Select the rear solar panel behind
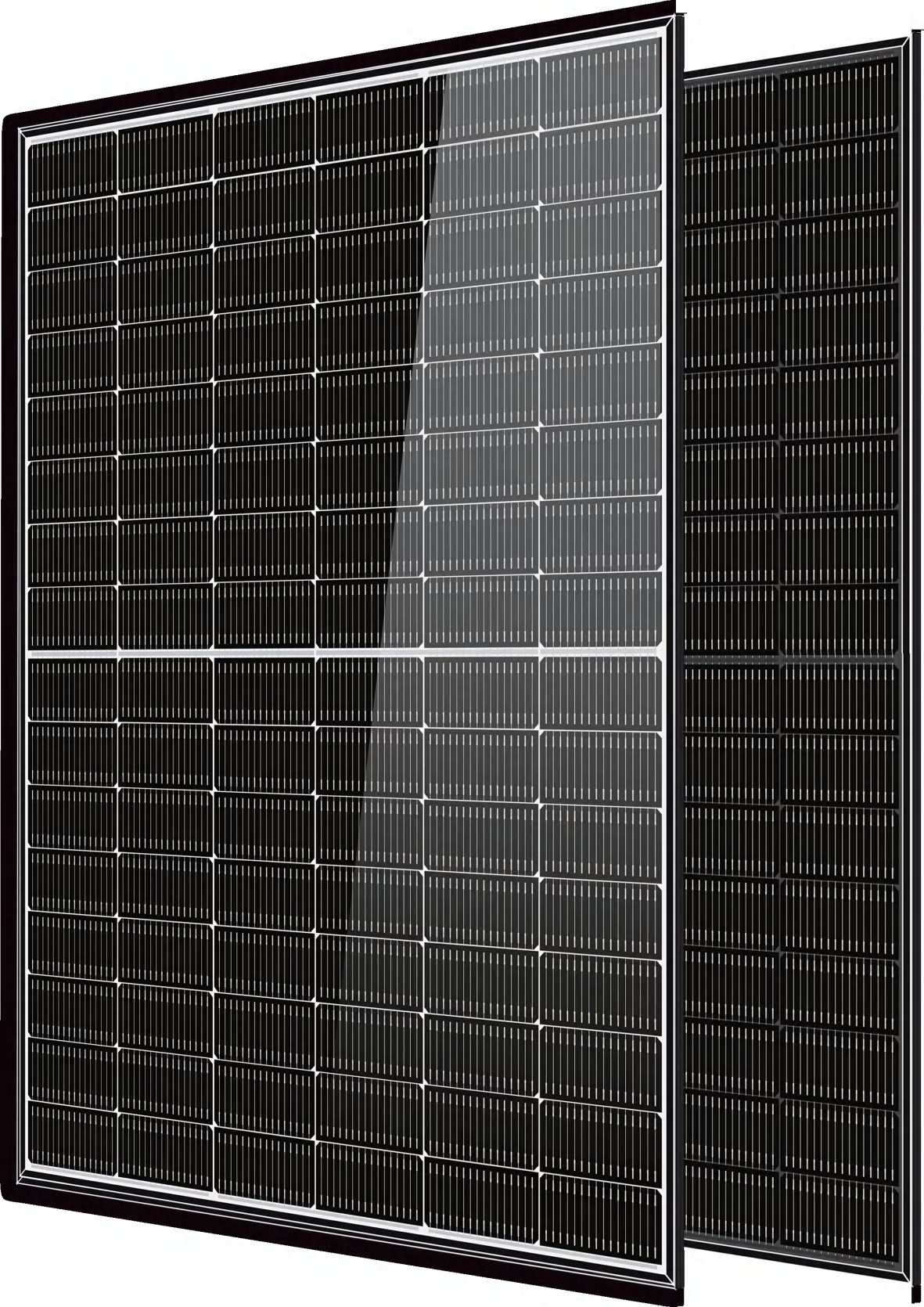This screenshot has width=924, height=1307. pos(802,657)
